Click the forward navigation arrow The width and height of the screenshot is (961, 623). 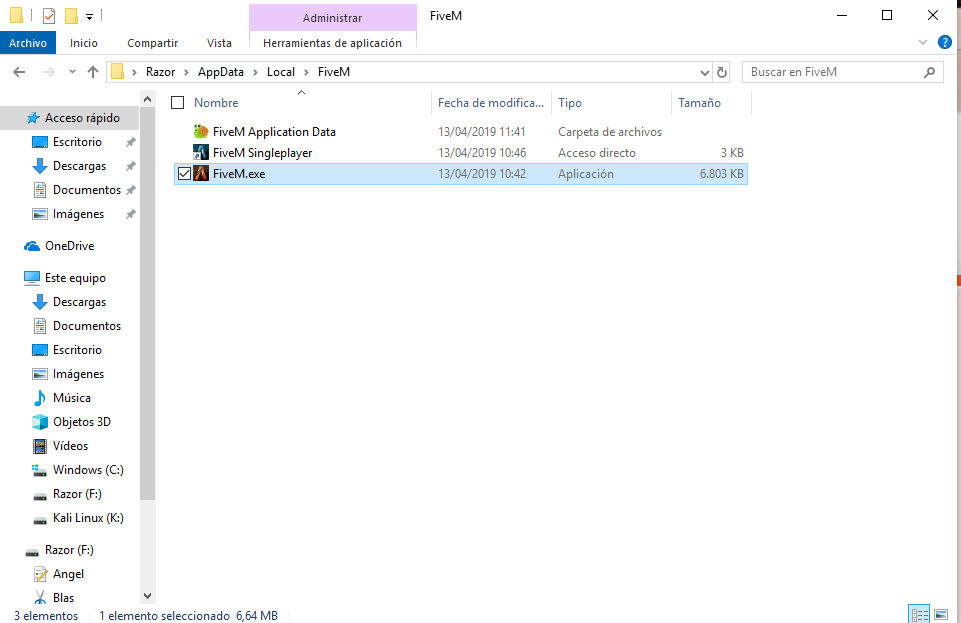coord(48,72)
